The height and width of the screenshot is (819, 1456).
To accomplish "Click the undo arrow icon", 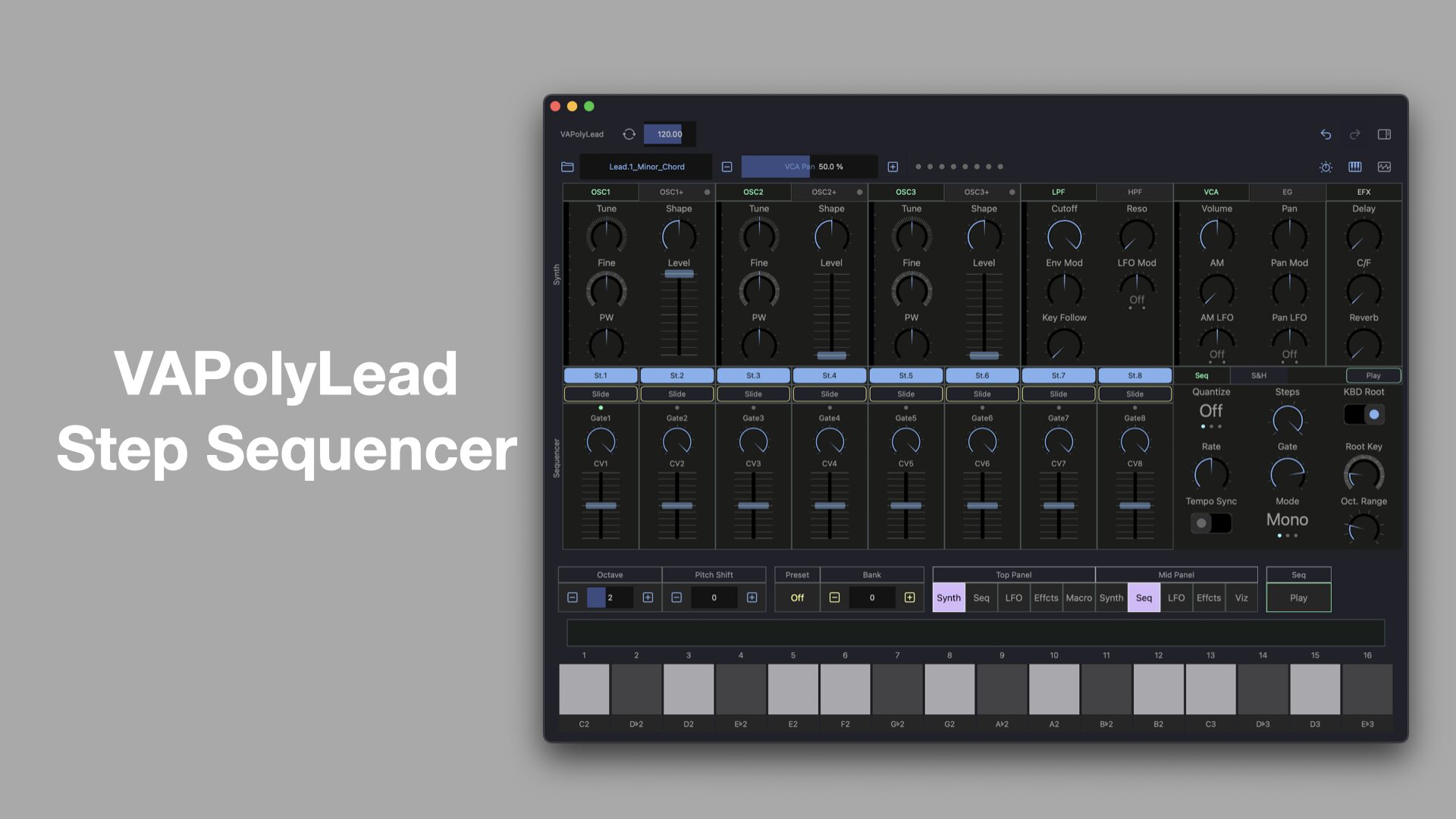I will point(1326,134).
